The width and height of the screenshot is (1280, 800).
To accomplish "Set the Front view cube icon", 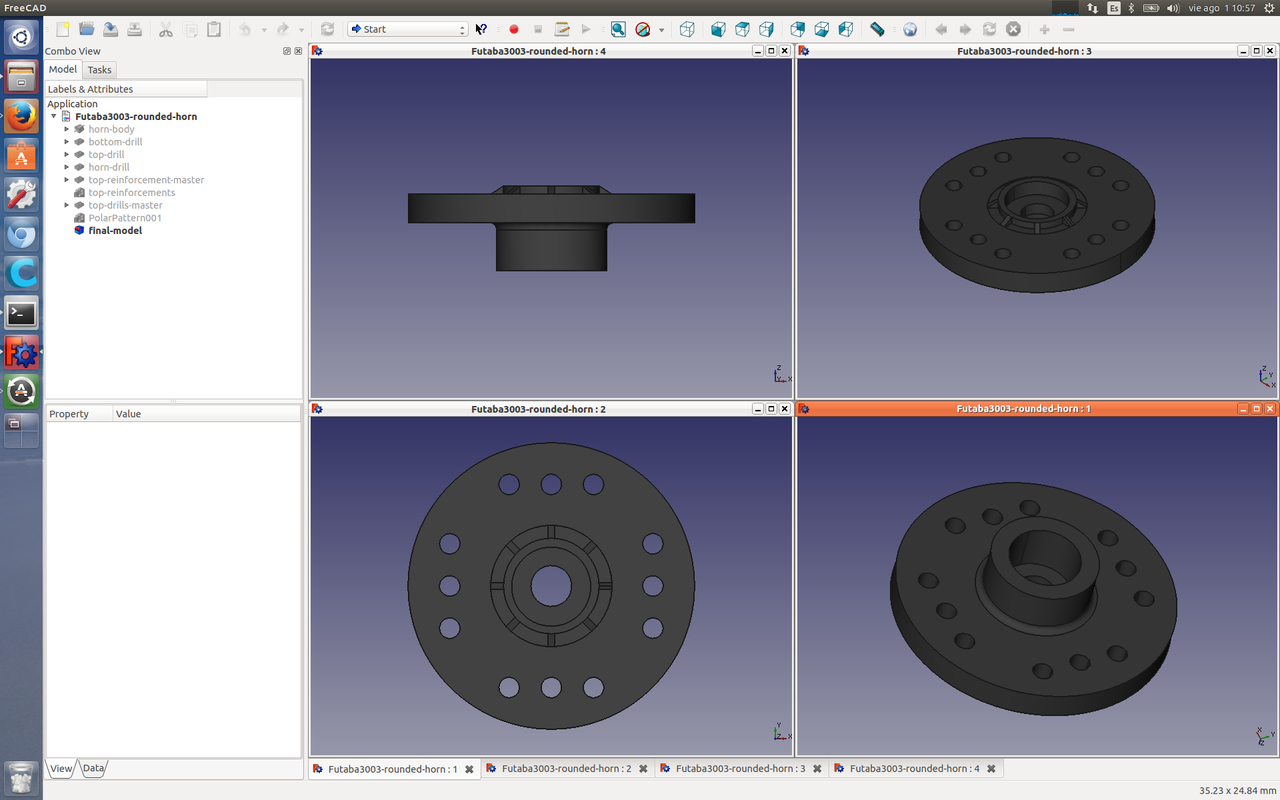I will [x=718, y=30].
